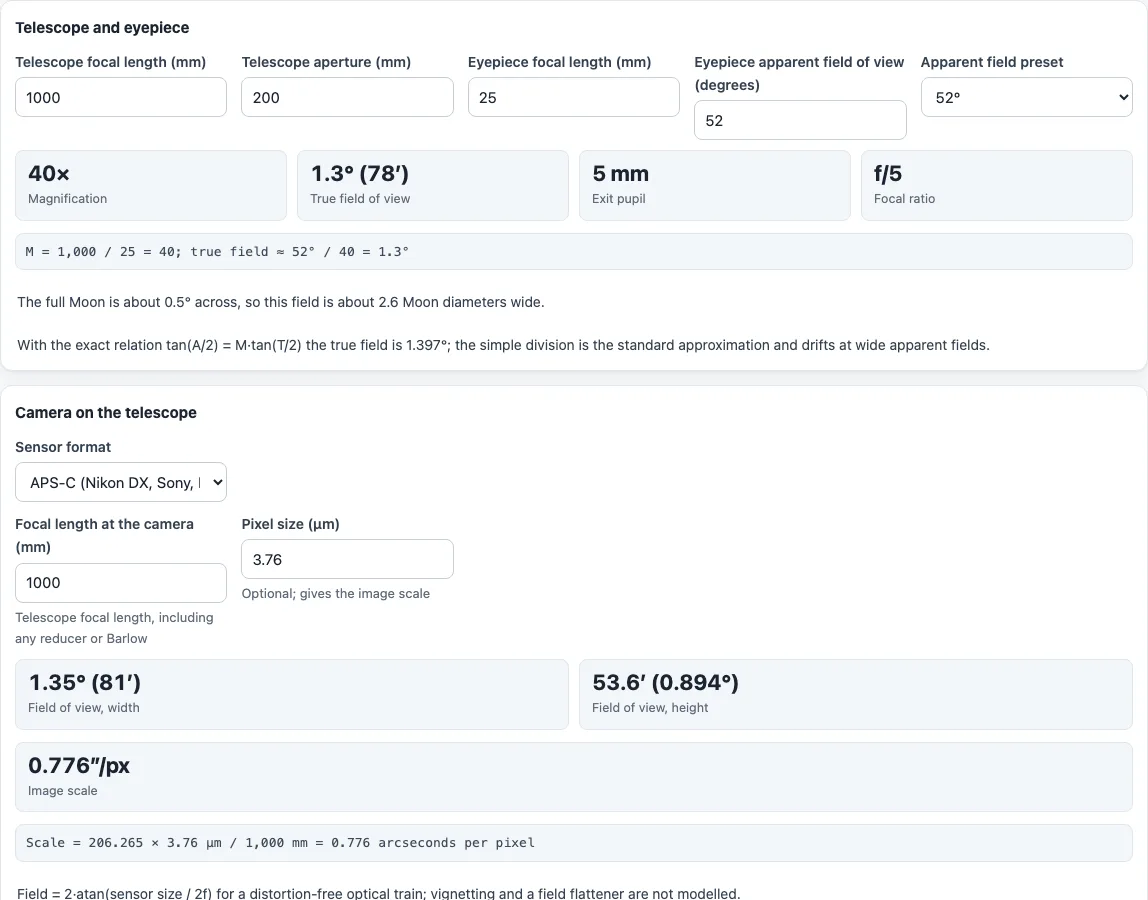Click the Pixel size input showing 3.76
Screen dimensions: 1148x900
point(347,559)
